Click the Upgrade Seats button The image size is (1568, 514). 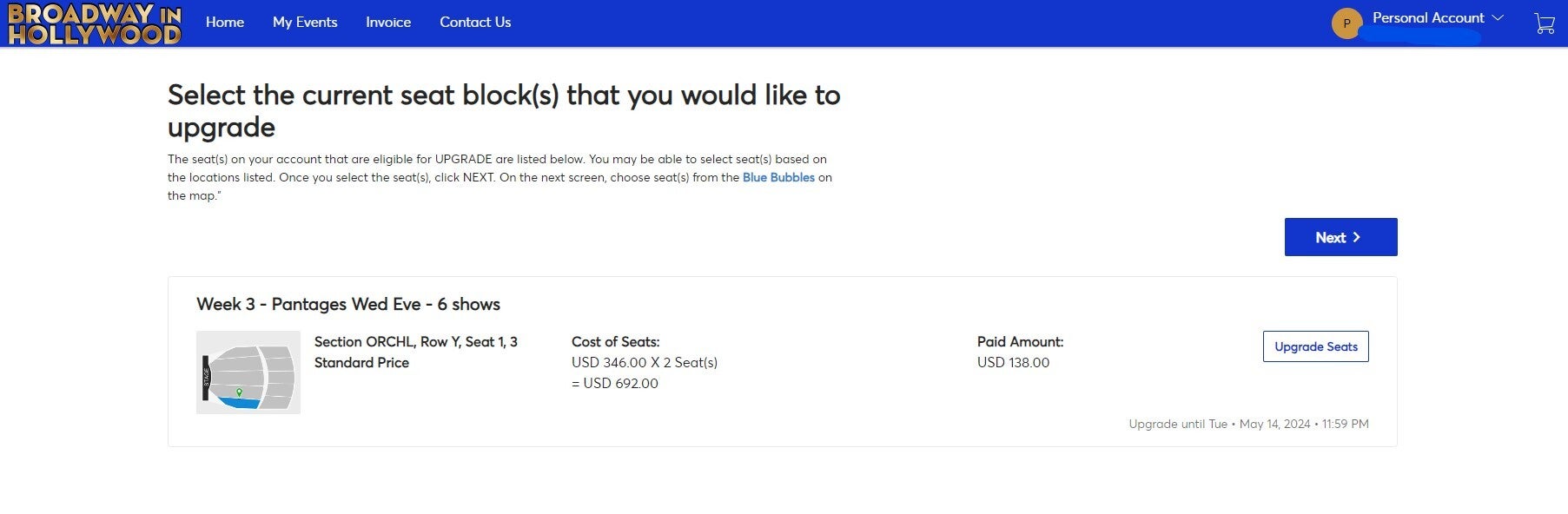pyautogui.click(x=1315, y=346)
